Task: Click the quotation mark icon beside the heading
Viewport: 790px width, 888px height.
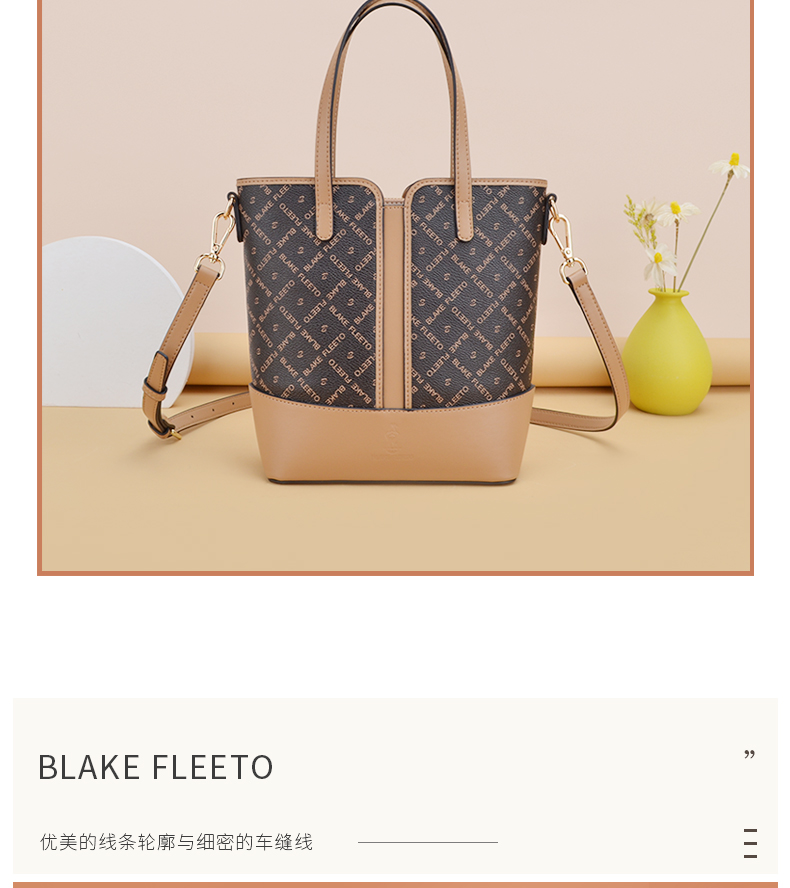Action: (x=749, y=754)
